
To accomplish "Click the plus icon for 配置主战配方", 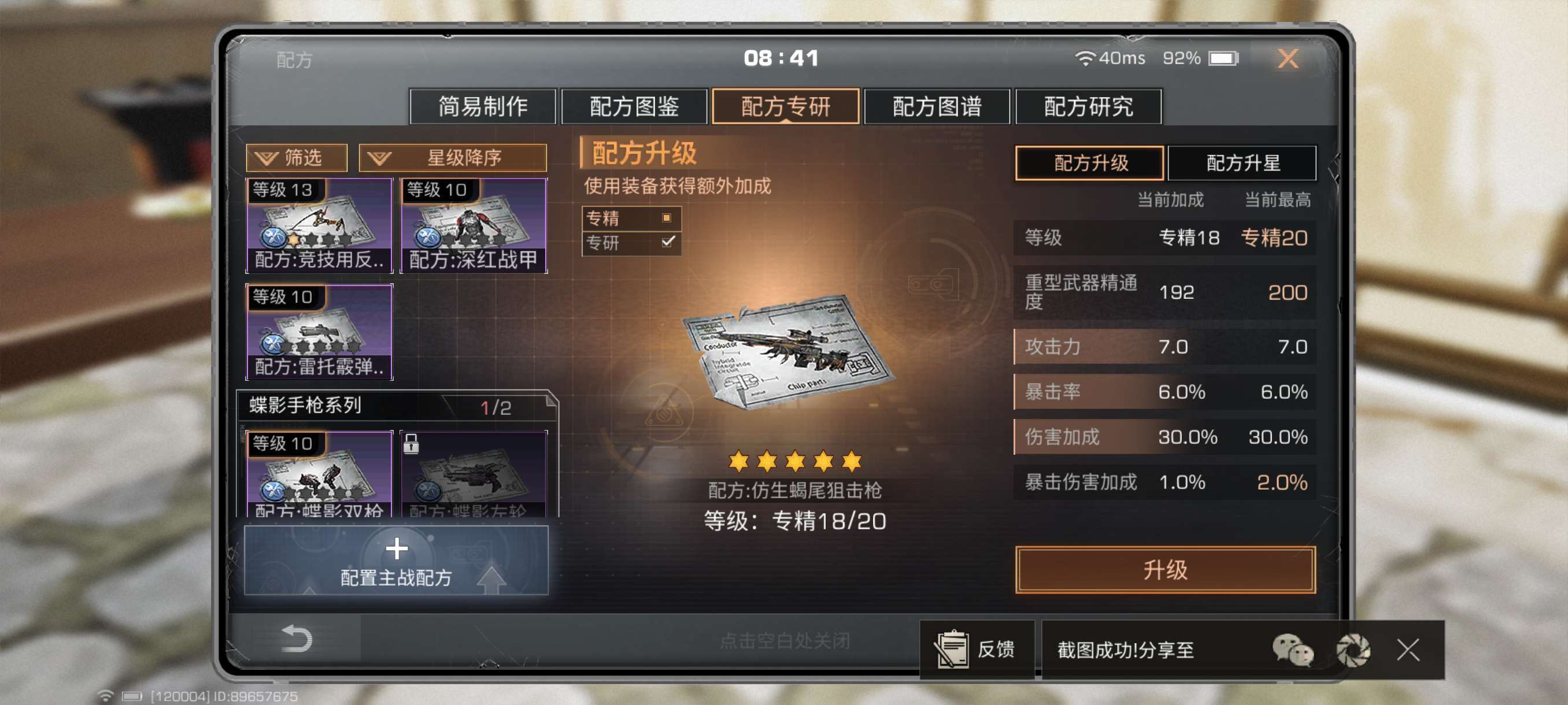I will pos(397,548).
